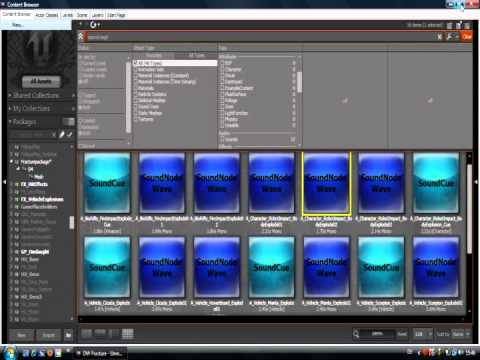
Task: Switch to the All Types filter tab
Action: [x=196, y=55]
